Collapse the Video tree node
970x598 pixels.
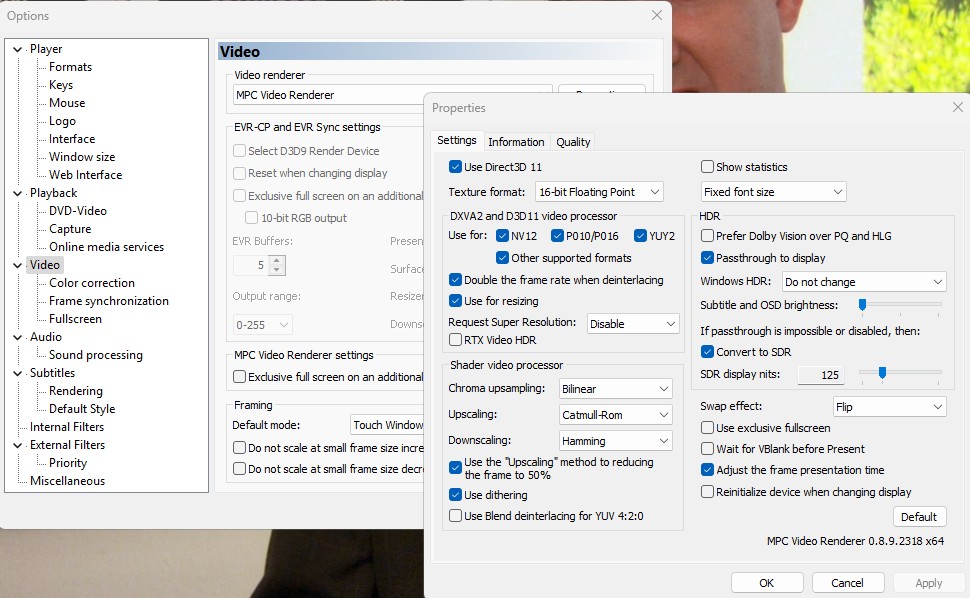[18, 265]
